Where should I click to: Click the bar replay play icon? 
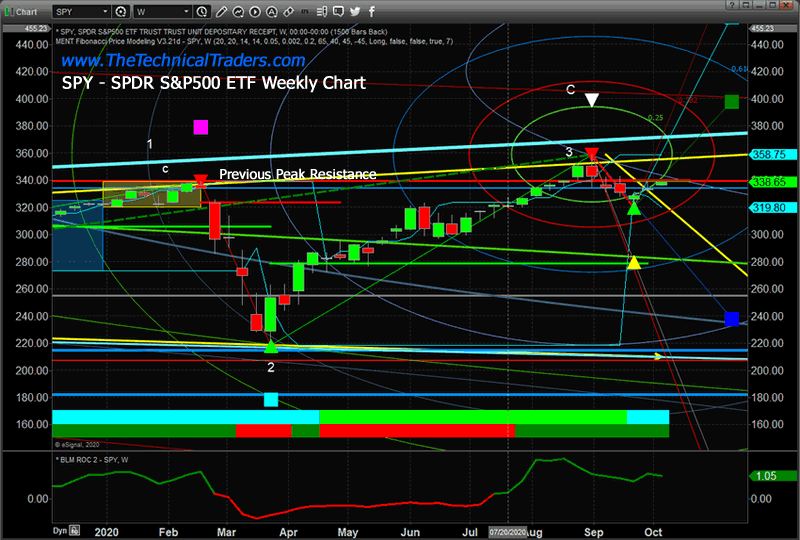pos(255,11)
